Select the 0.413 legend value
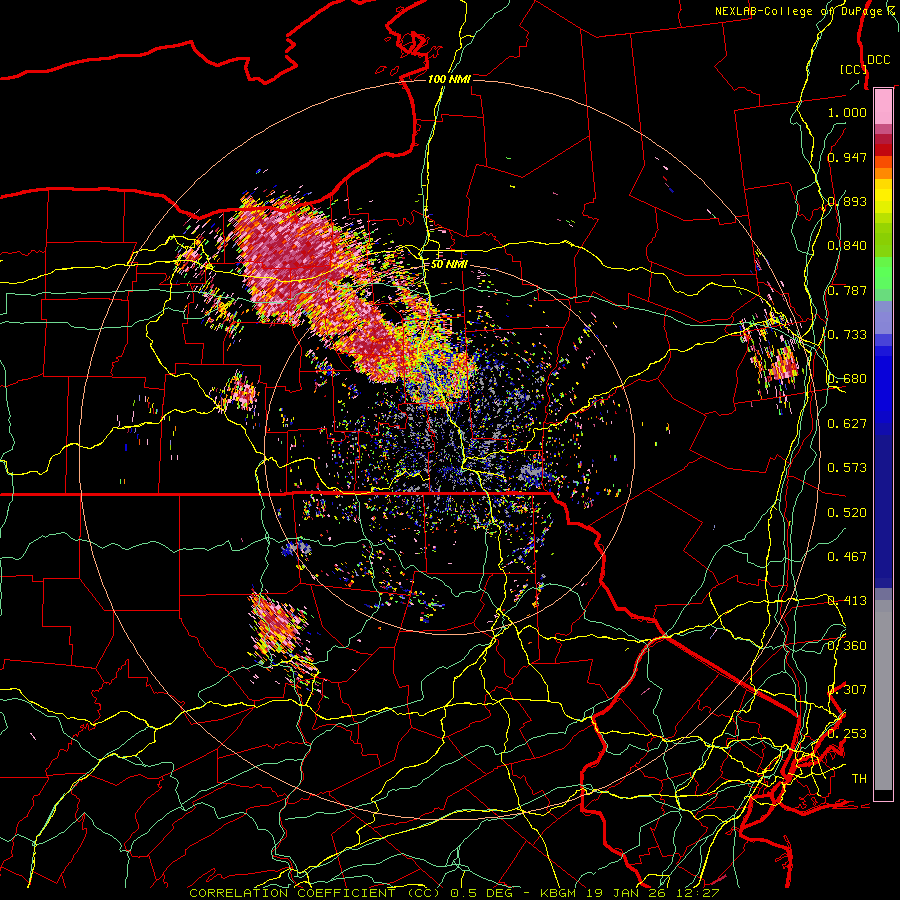This screenshot has height=900, width=900. coord(847,601)
